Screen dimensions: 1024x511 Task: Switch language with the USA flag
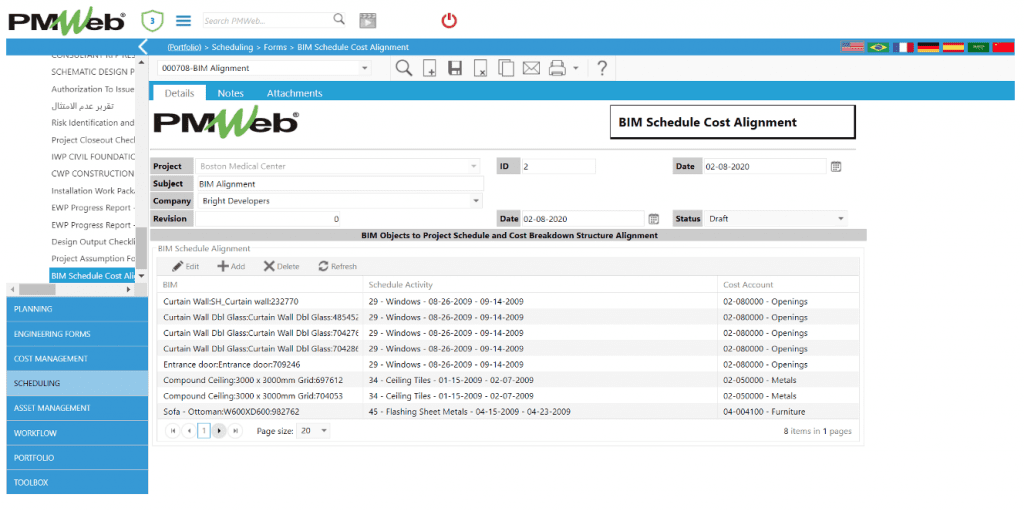pyautogui.click(x=852, y=47)
